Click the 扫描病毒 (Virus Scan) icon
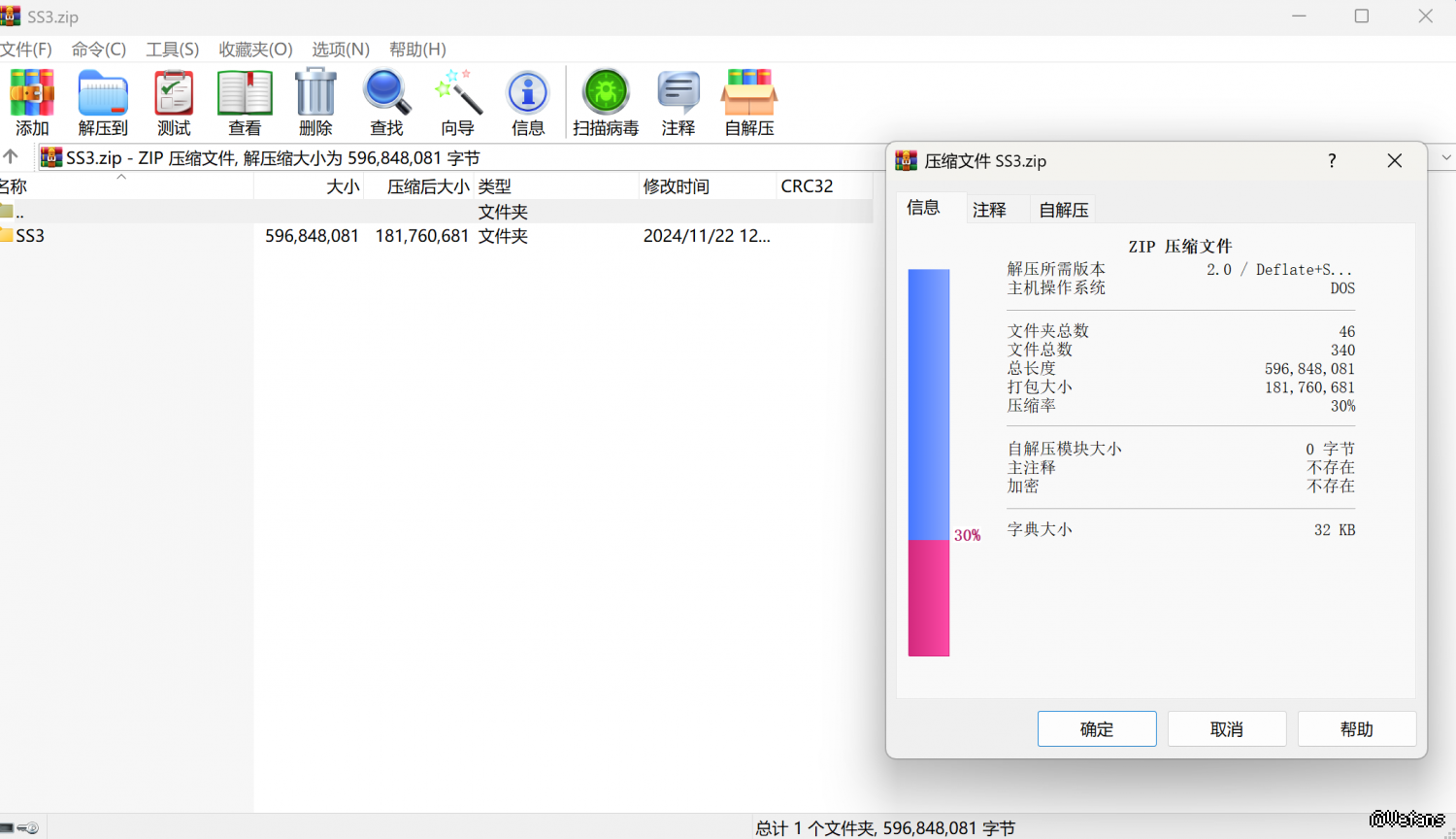 pyautogui.click(x=606, y=102)
